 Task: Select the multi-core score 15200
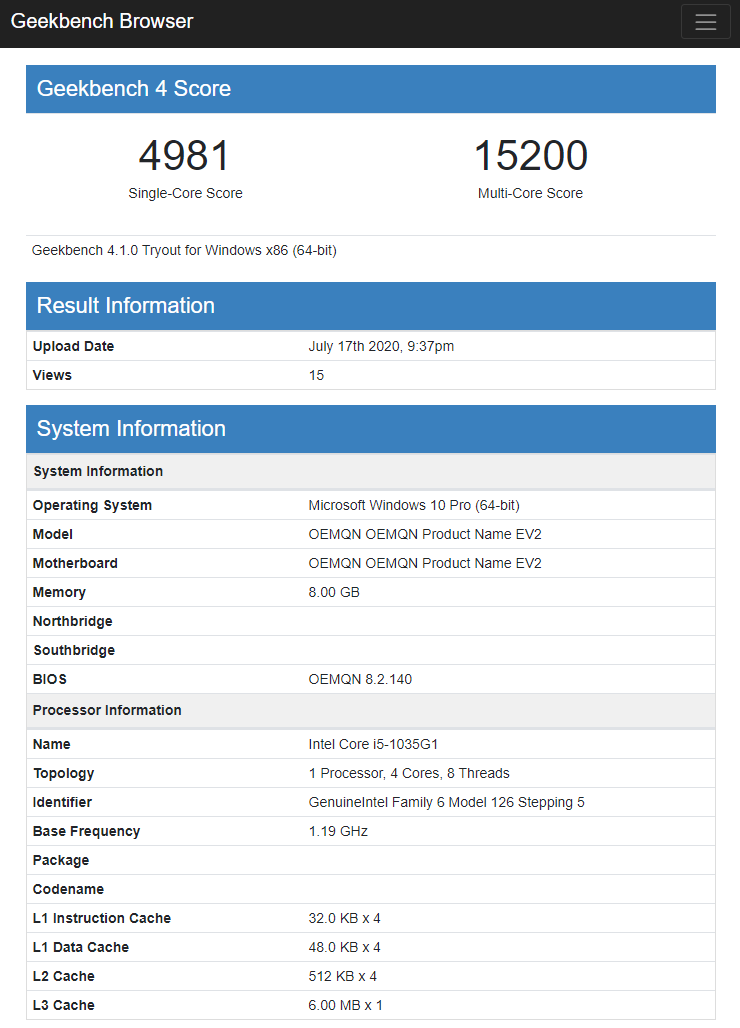(530, 156)
